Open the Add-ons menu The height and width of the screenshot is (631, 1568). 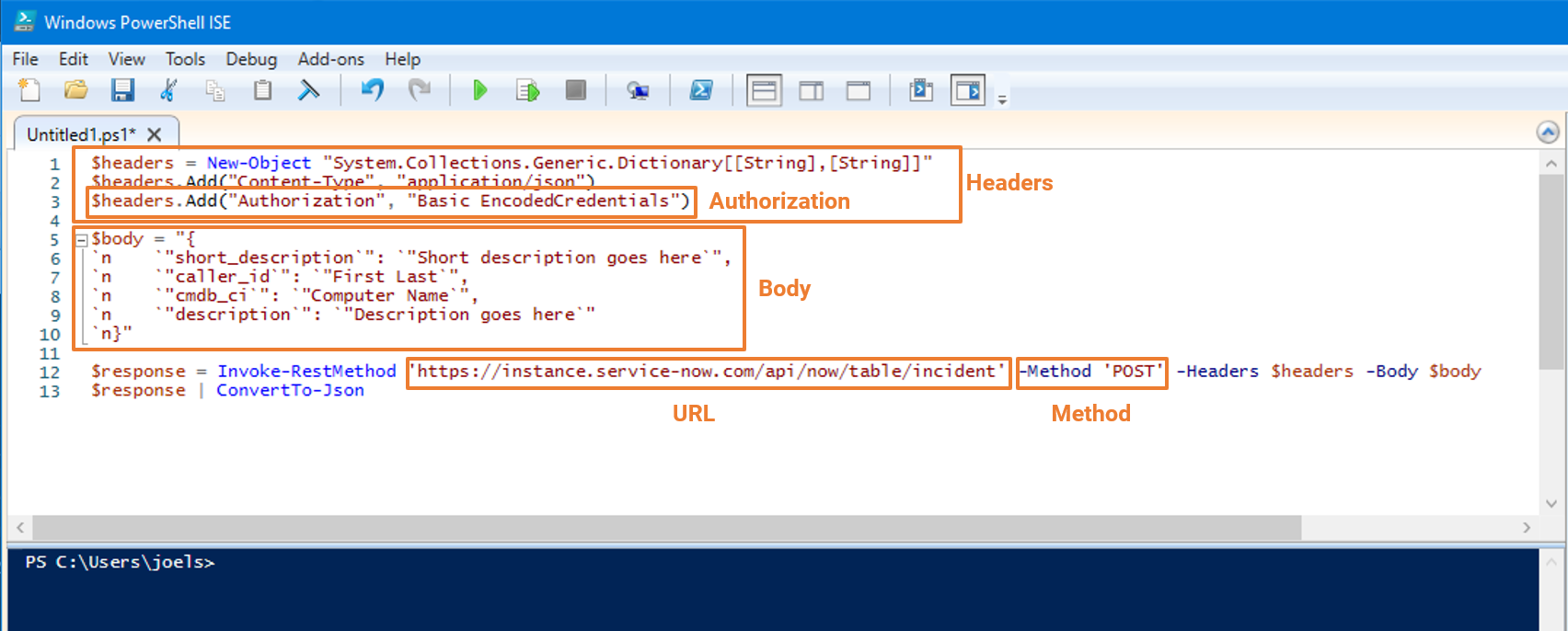click(x=330, y=59)
